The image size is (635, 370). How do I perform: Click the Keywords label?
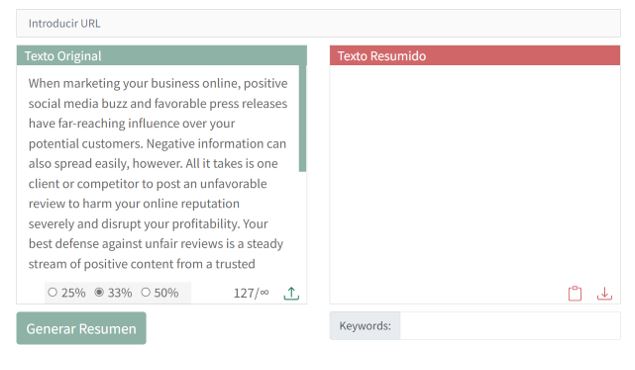click(365, 325)
